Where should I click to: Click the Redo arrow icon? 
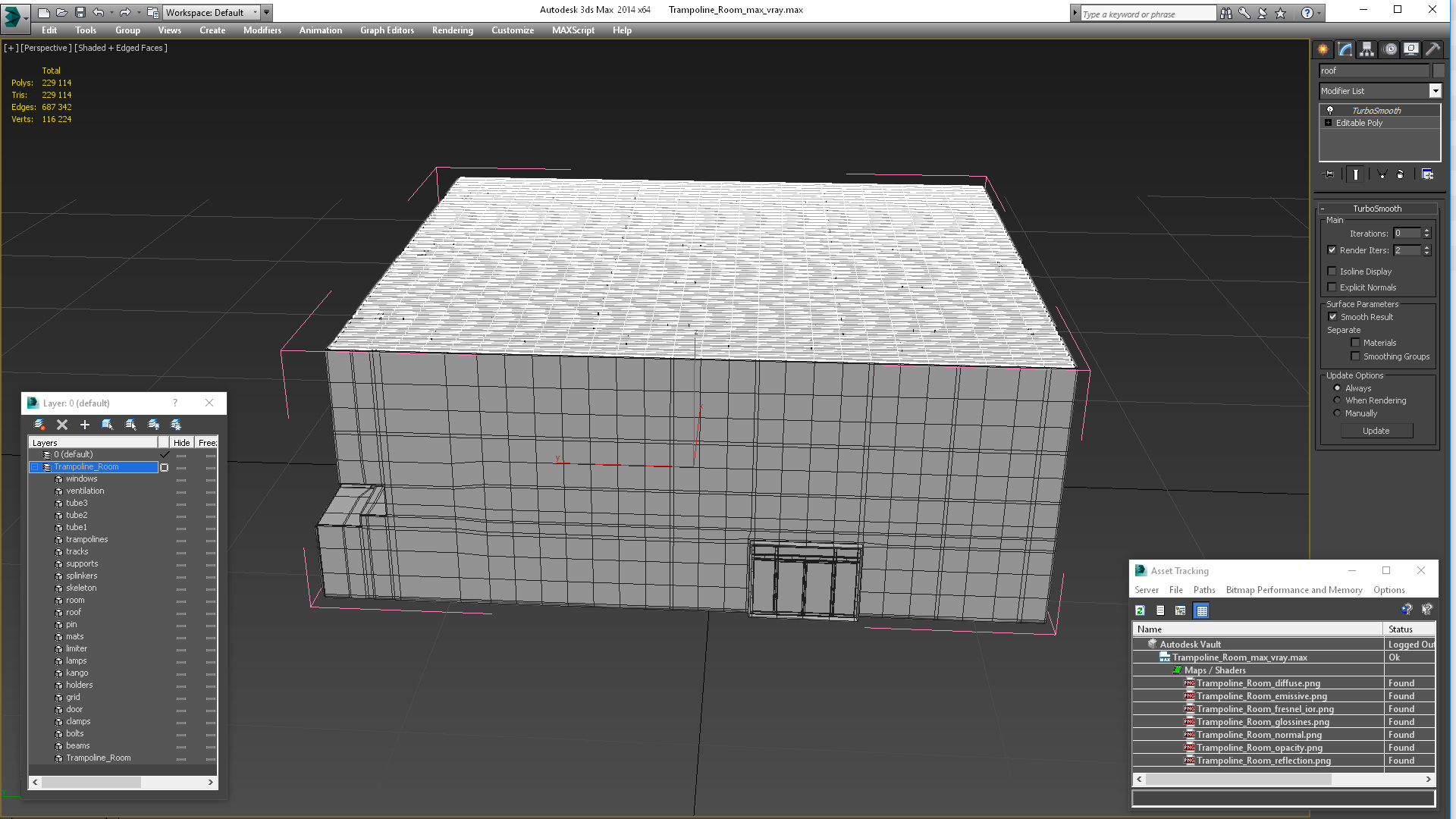point(125,12)
